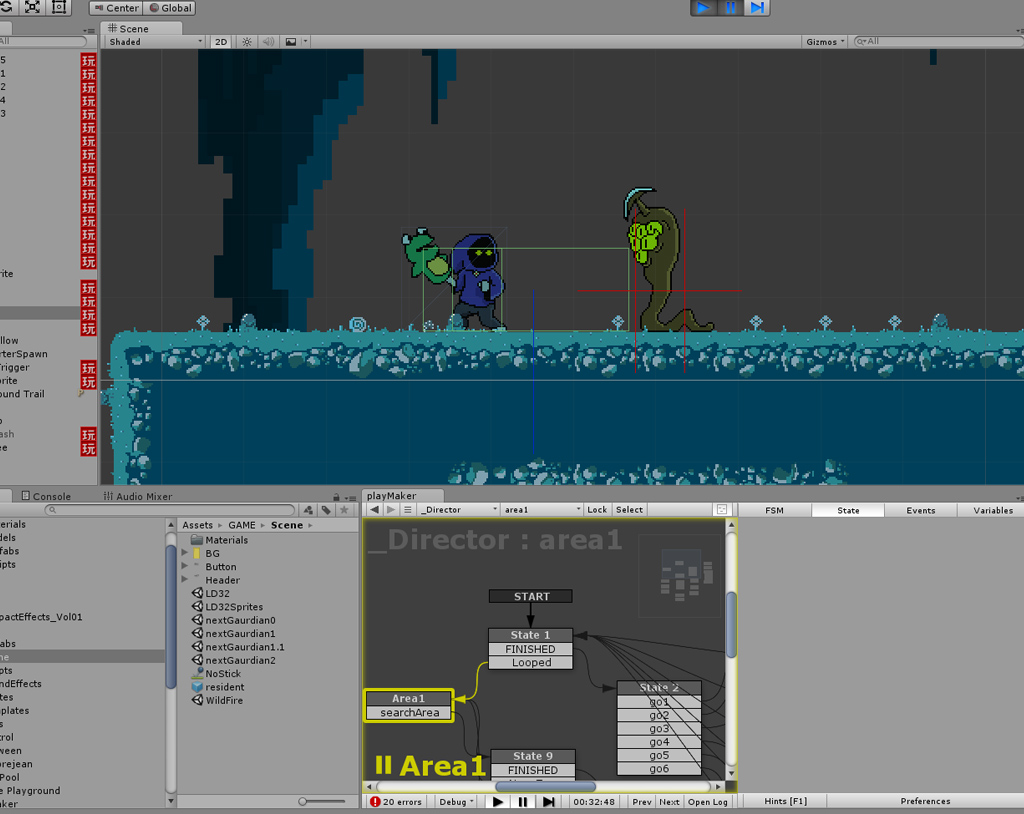This screenshot has height=814, width=1024.
Task: Switch to the Scene tab
Action: (x=141, y=28)
